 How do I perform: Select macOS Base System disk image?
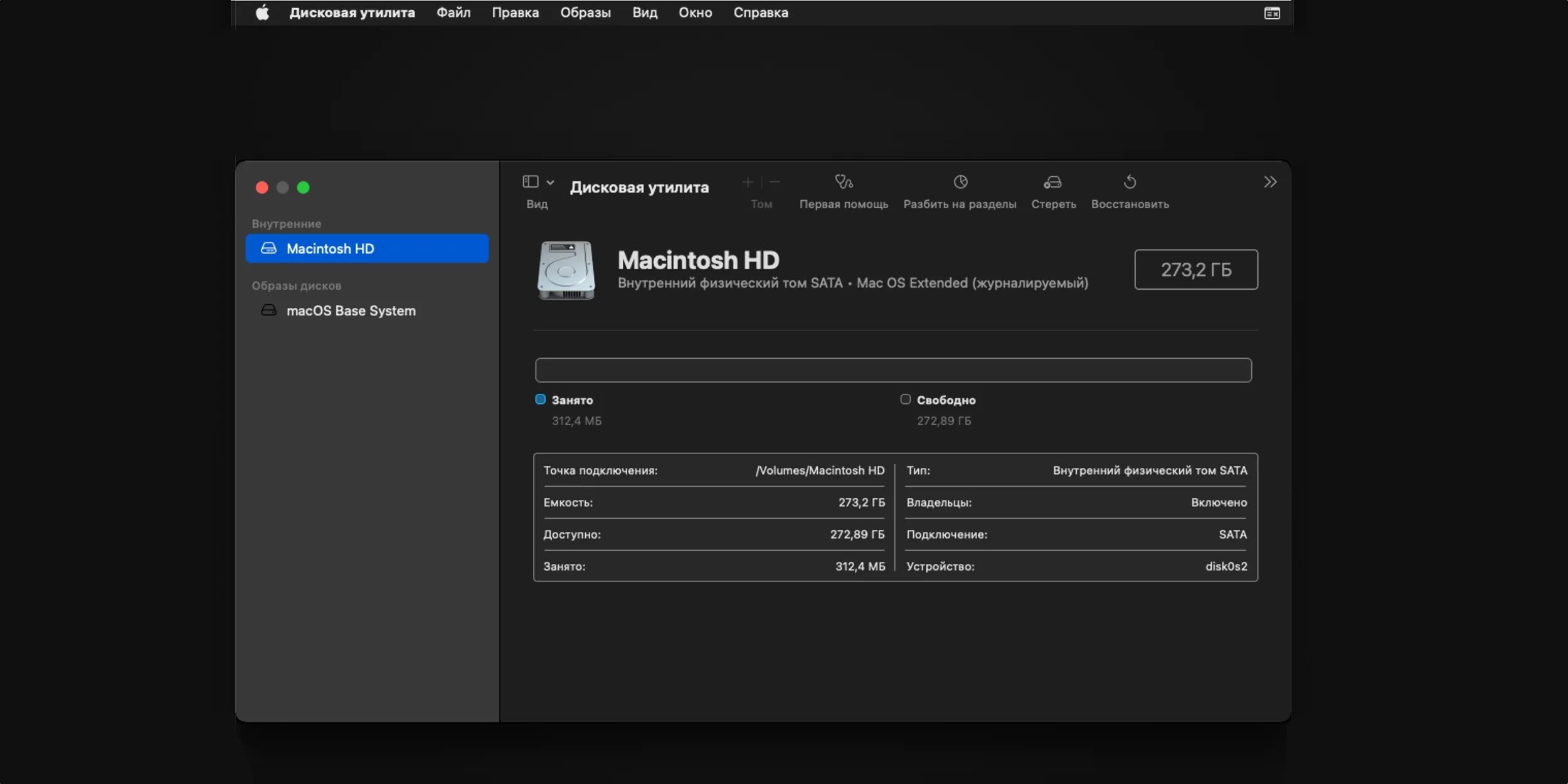point(351,310)
